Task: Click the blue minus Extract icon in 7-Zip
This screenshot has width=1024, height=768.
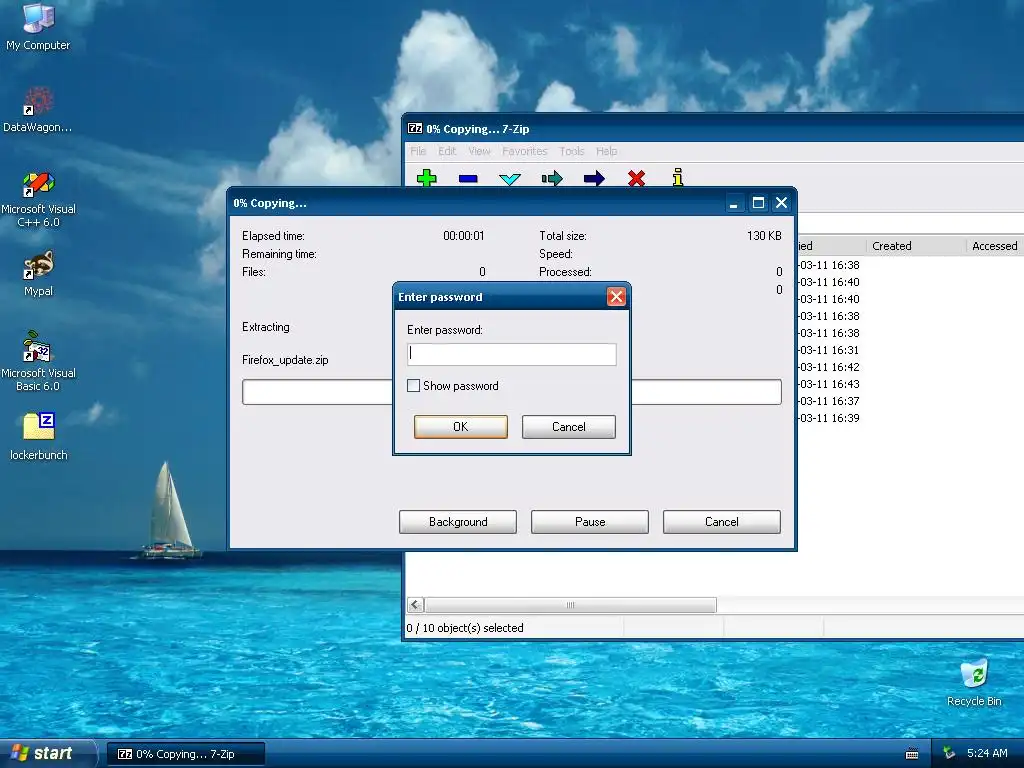Action: 468,178
